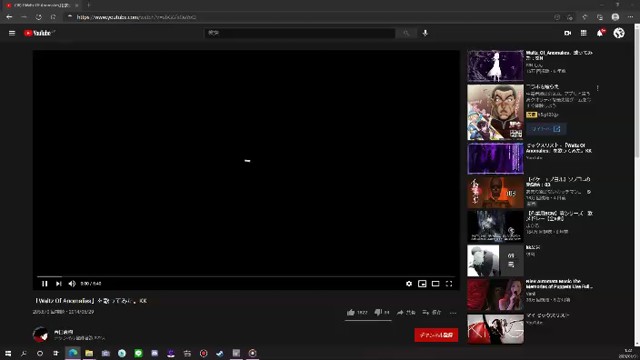Click the video progress bar
640x360 pixels.
click(246, 277)
